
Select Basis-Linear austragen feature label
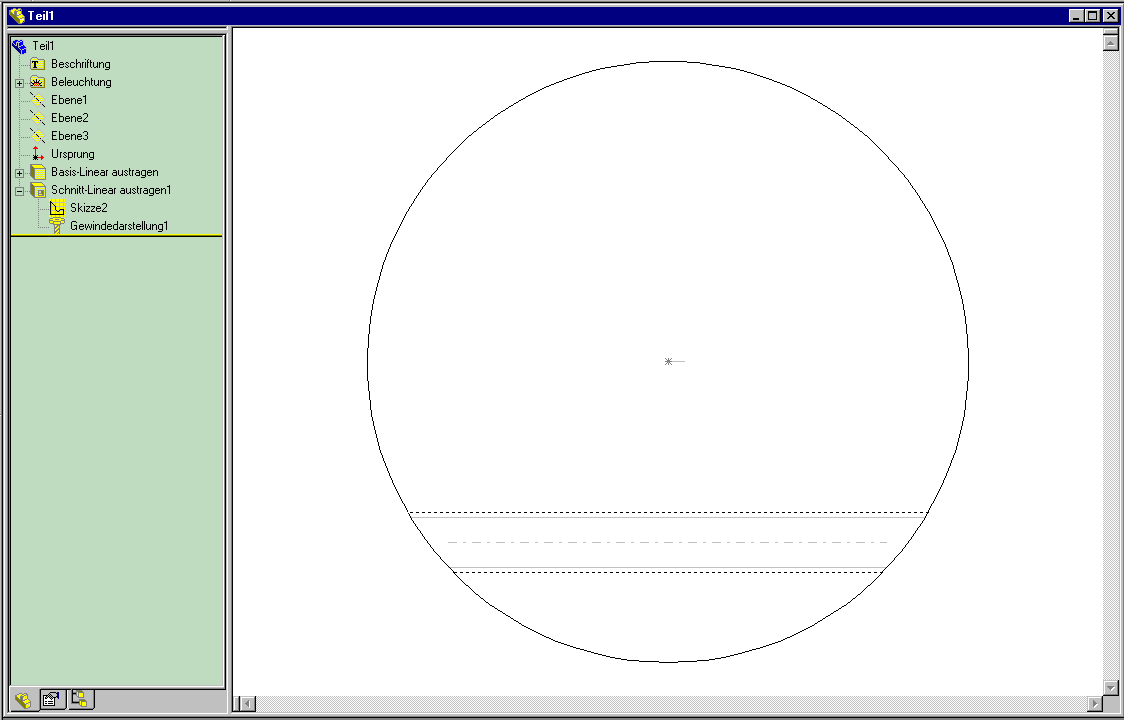click(x=105, y=172)
